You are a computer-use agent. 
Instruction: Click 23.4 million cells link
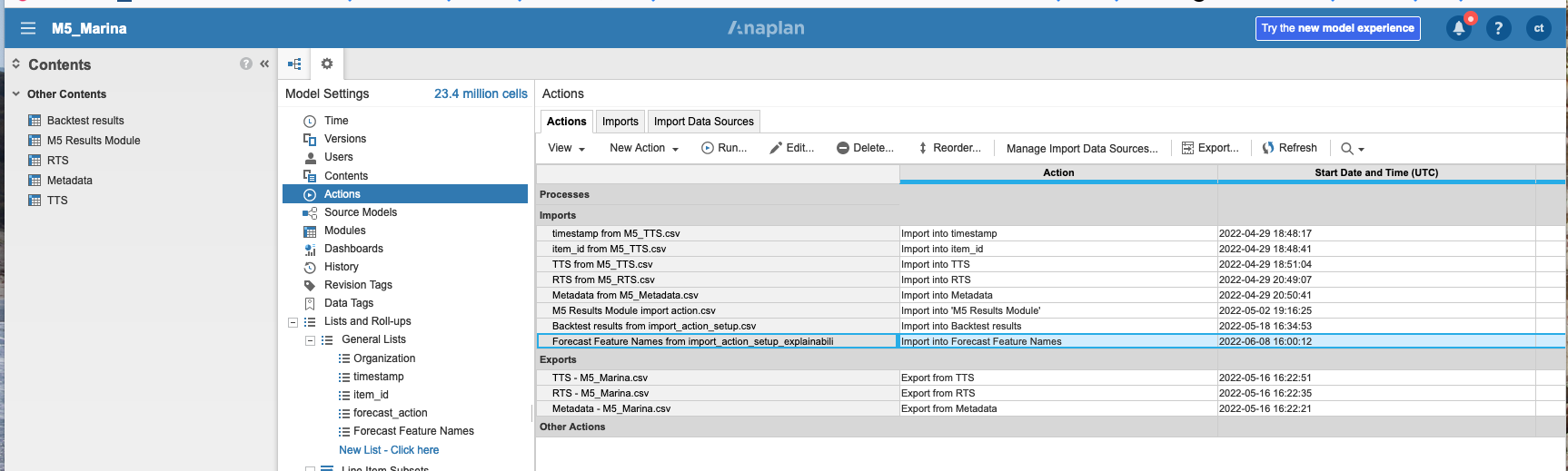click(481, 93)
